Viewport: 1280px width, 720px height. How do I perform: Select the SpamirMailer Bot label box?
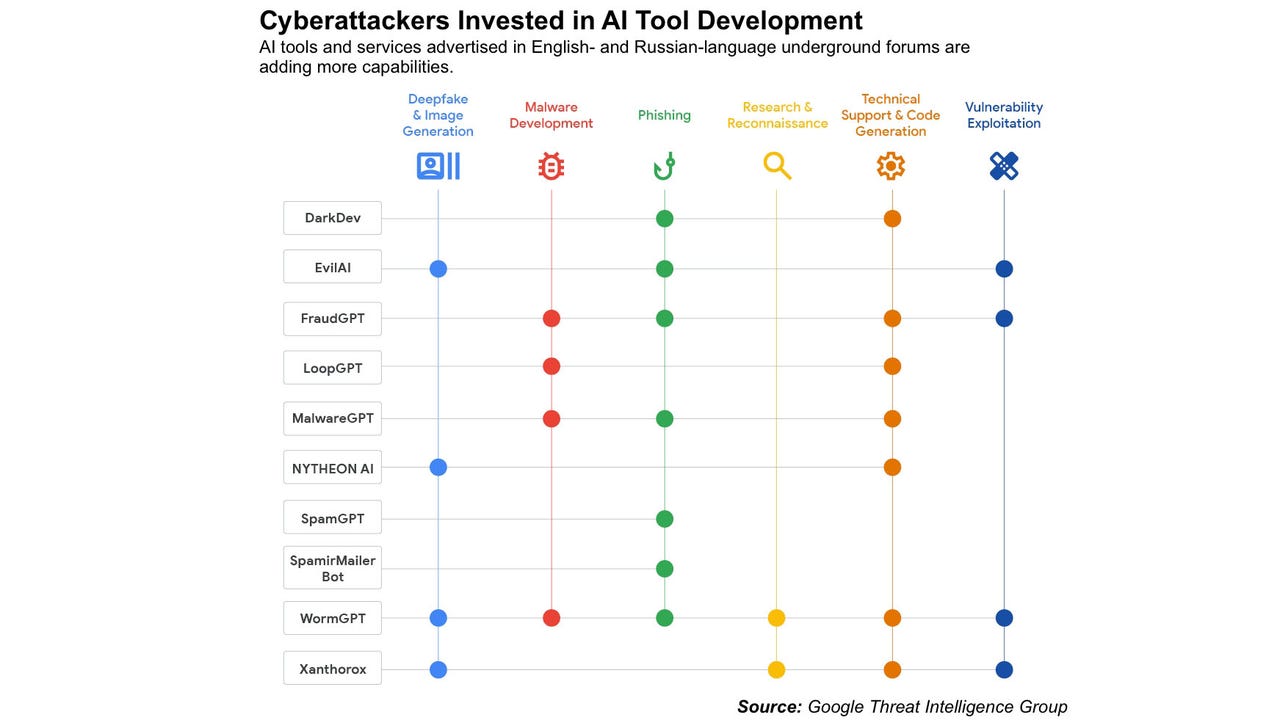pos(332,568)
